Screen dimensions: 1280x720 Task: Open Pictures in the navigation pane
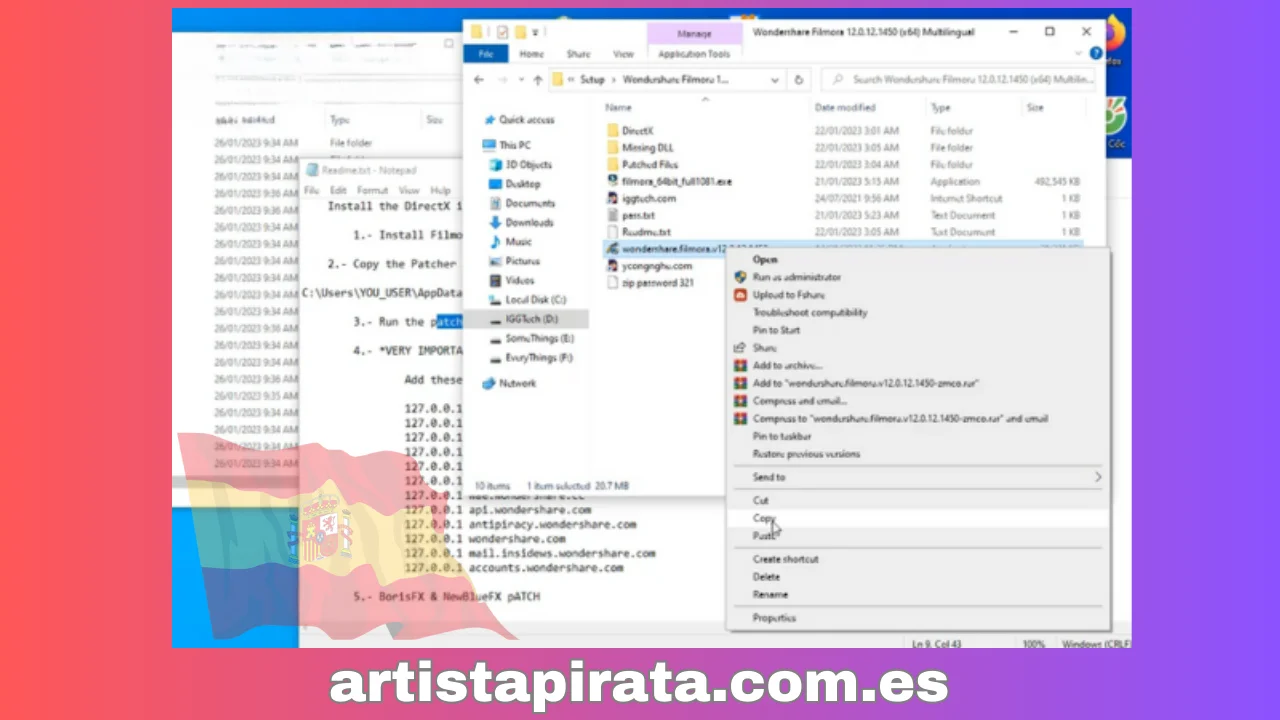(522, 261)
